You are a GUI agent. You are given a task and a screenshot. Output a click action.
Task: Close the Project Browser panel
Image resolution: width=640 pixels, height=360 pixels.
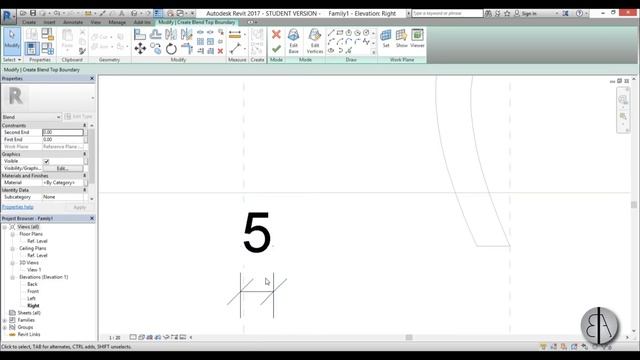[92, 218]
